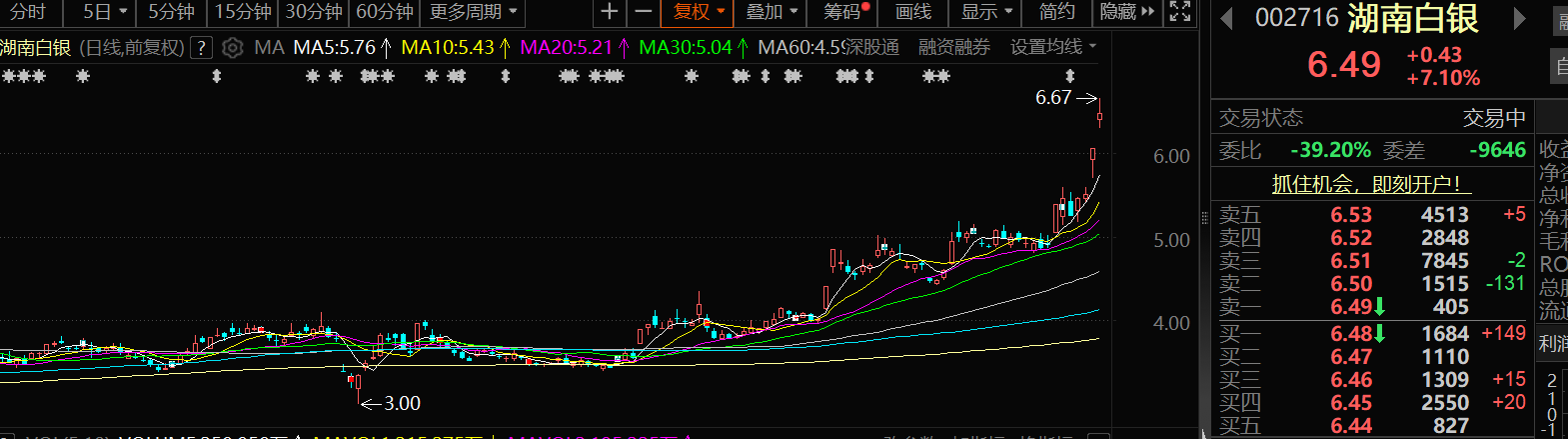Open 5日 period dropdown

105,12
